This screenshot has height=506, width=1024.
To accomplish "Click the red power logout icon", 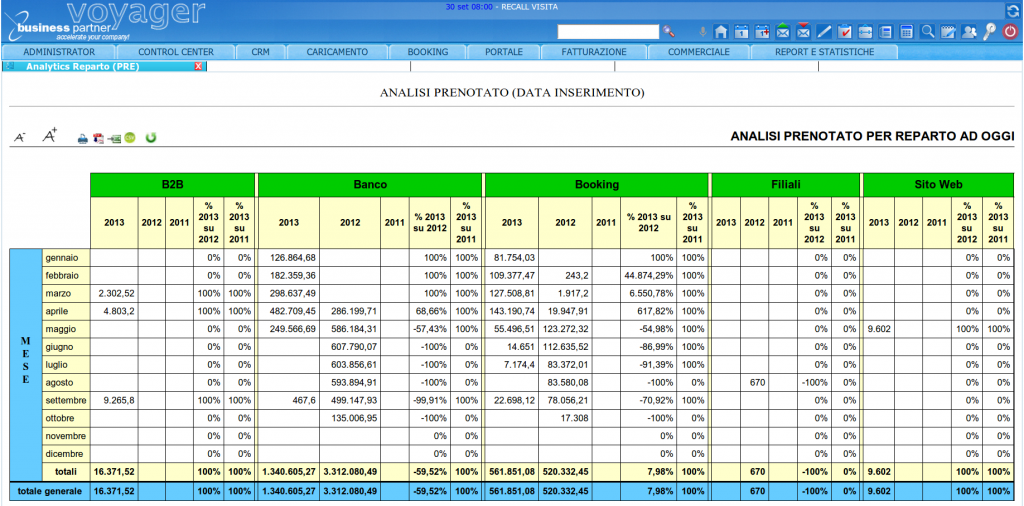I will 1010,31.
